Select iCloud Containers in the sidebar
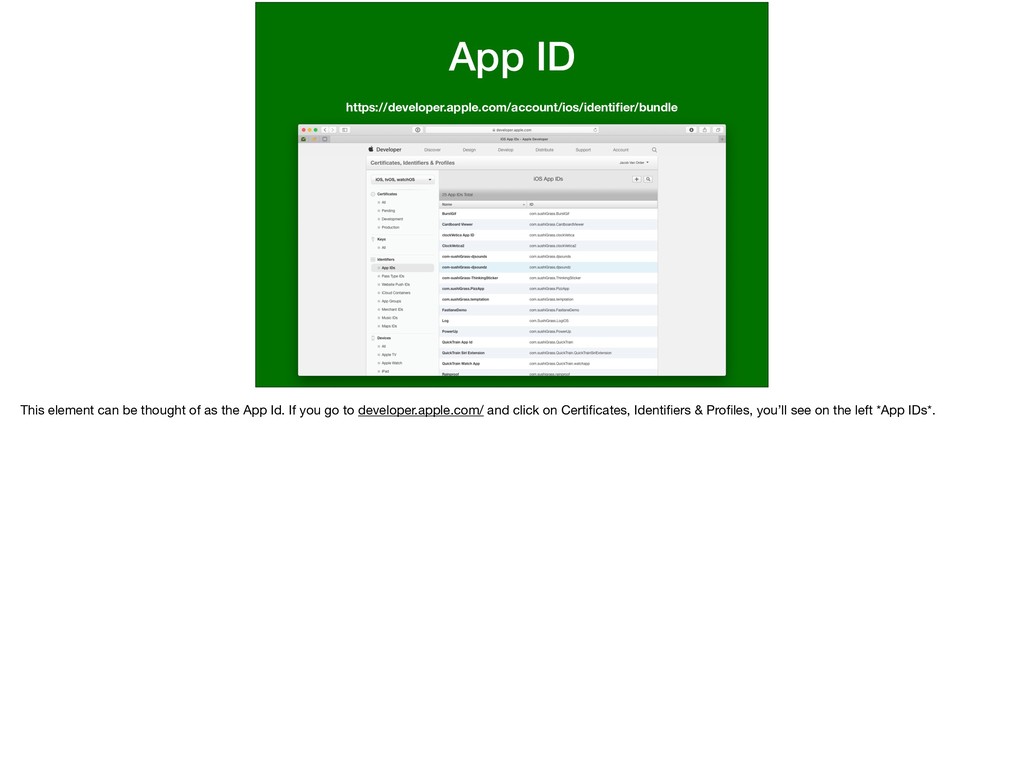1024x764 pixels. click(396, 293)
